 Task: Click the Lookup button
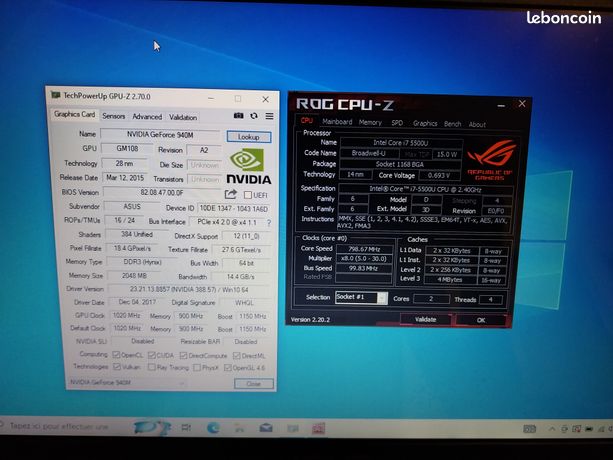coord(249,137)
